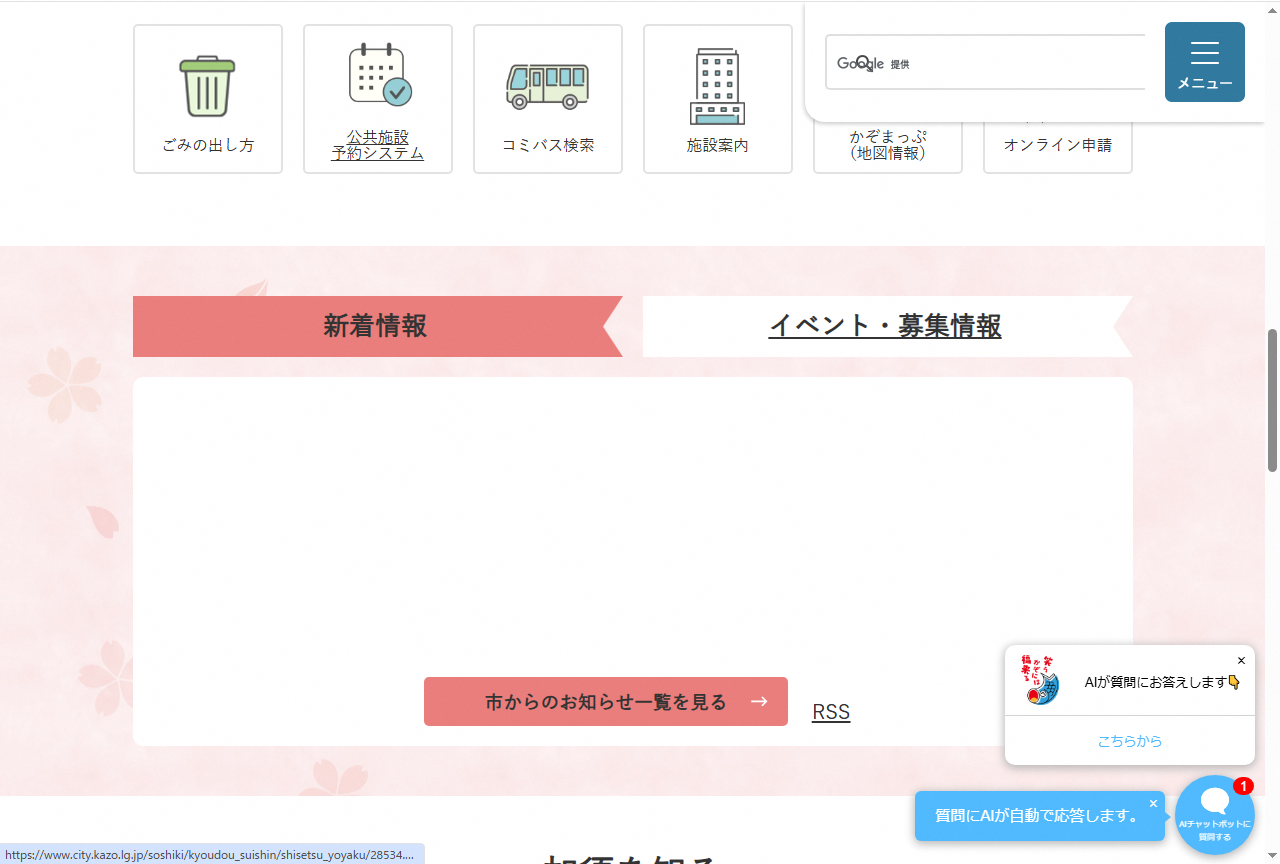1280x864 pixels.
Task: Open the ごみの出し方 garbage disposal icon
Action: 207,98
